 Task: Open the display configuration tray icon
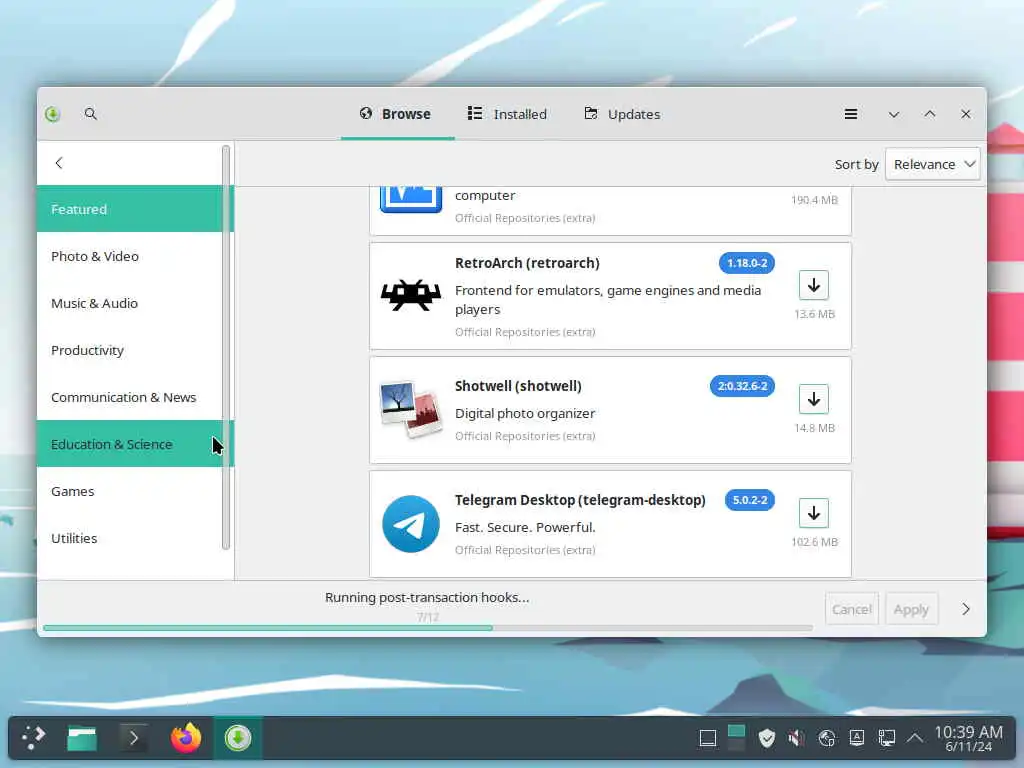tap(886, 738)
